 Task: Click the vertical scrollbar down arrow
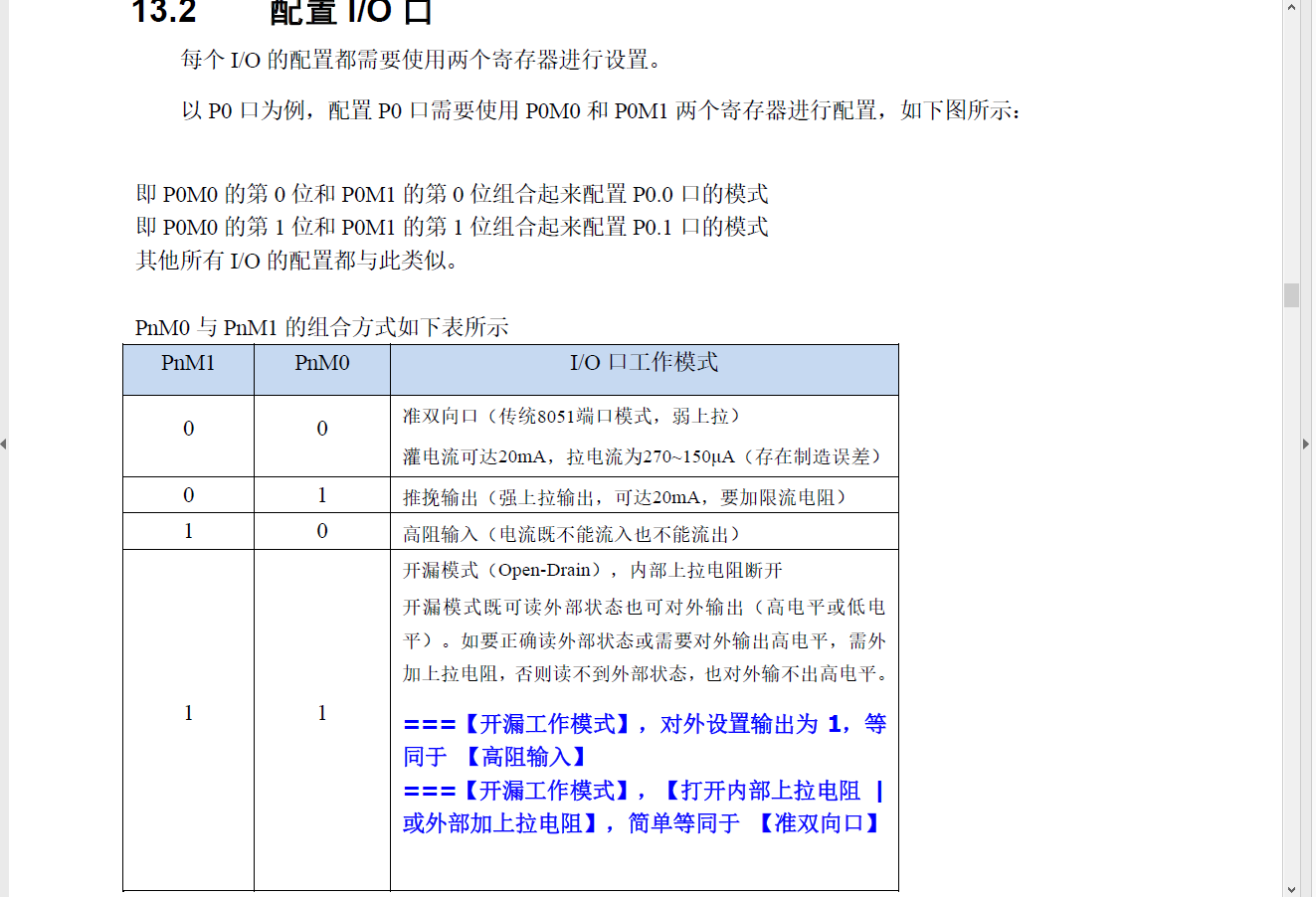coord(1291,889)
